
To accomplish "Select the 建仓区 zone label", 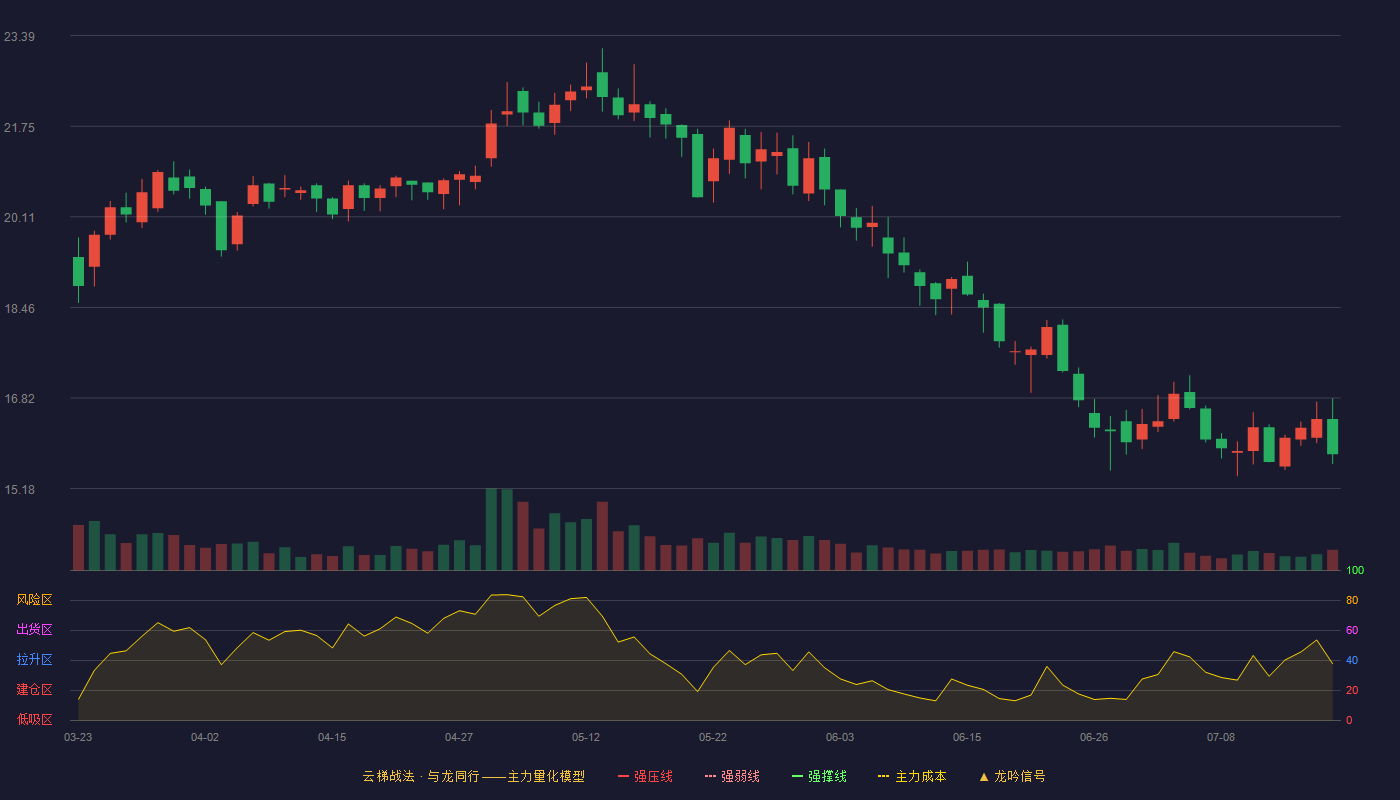I will click(34, 690).
